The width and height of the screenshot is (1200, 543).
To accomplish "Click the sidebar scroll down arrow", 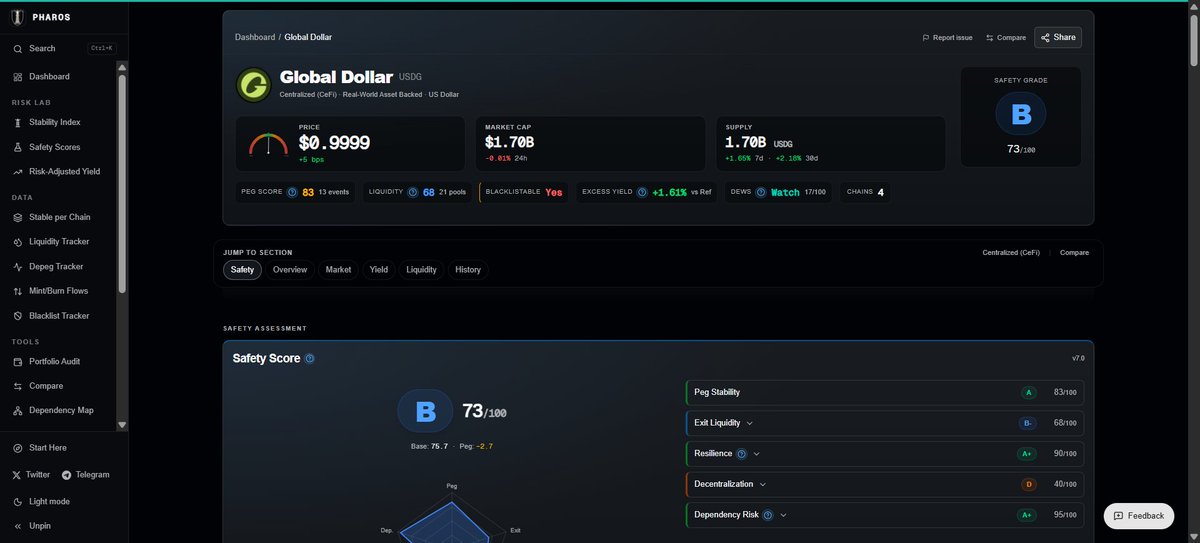I will (x=122, y=425).
